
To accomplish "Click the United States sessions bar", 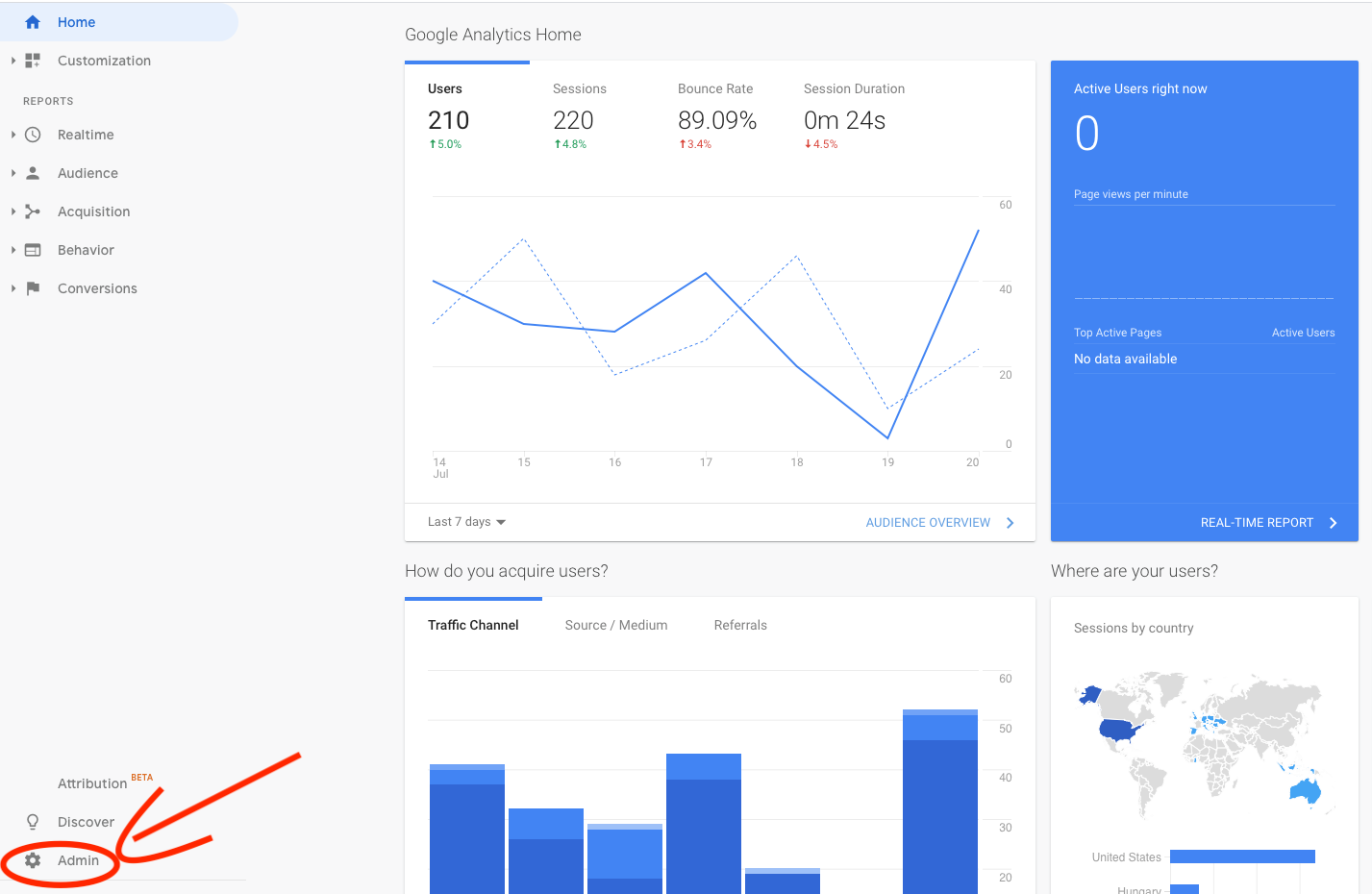I will click(1242, 857).
